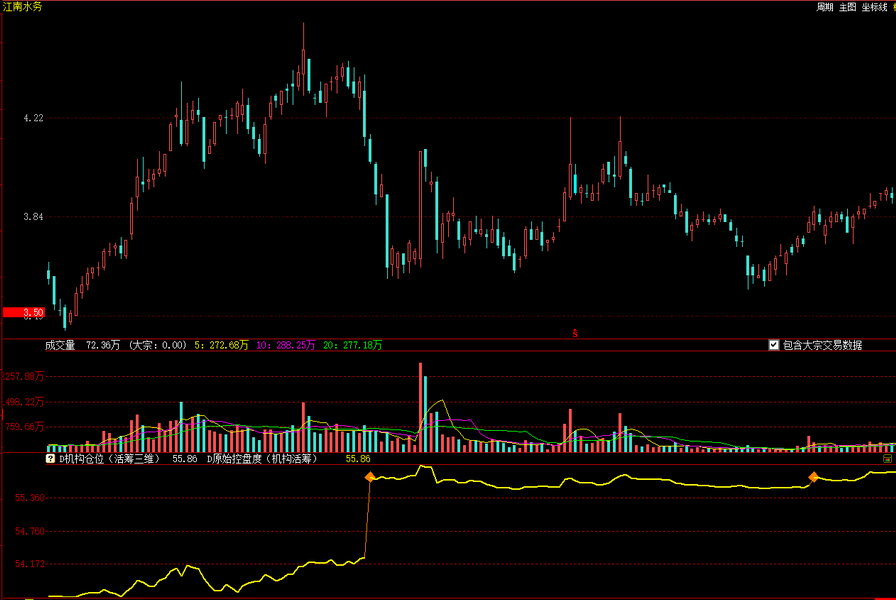Click the first orange diamond marker on the indicator line
Viewport: 896px width, 600px height.
(370, 477)
